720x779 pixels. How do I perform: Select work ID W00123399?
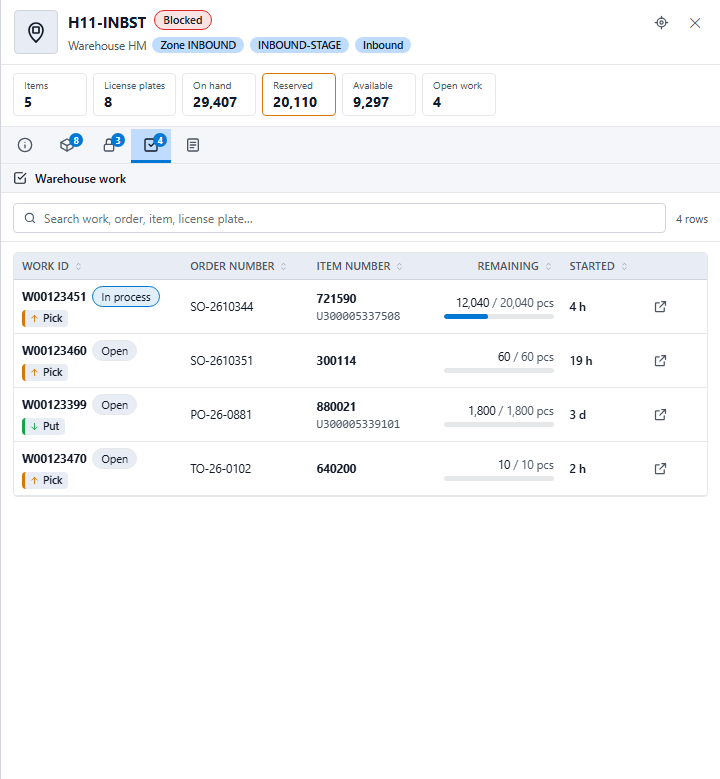[x=54, y=405]
